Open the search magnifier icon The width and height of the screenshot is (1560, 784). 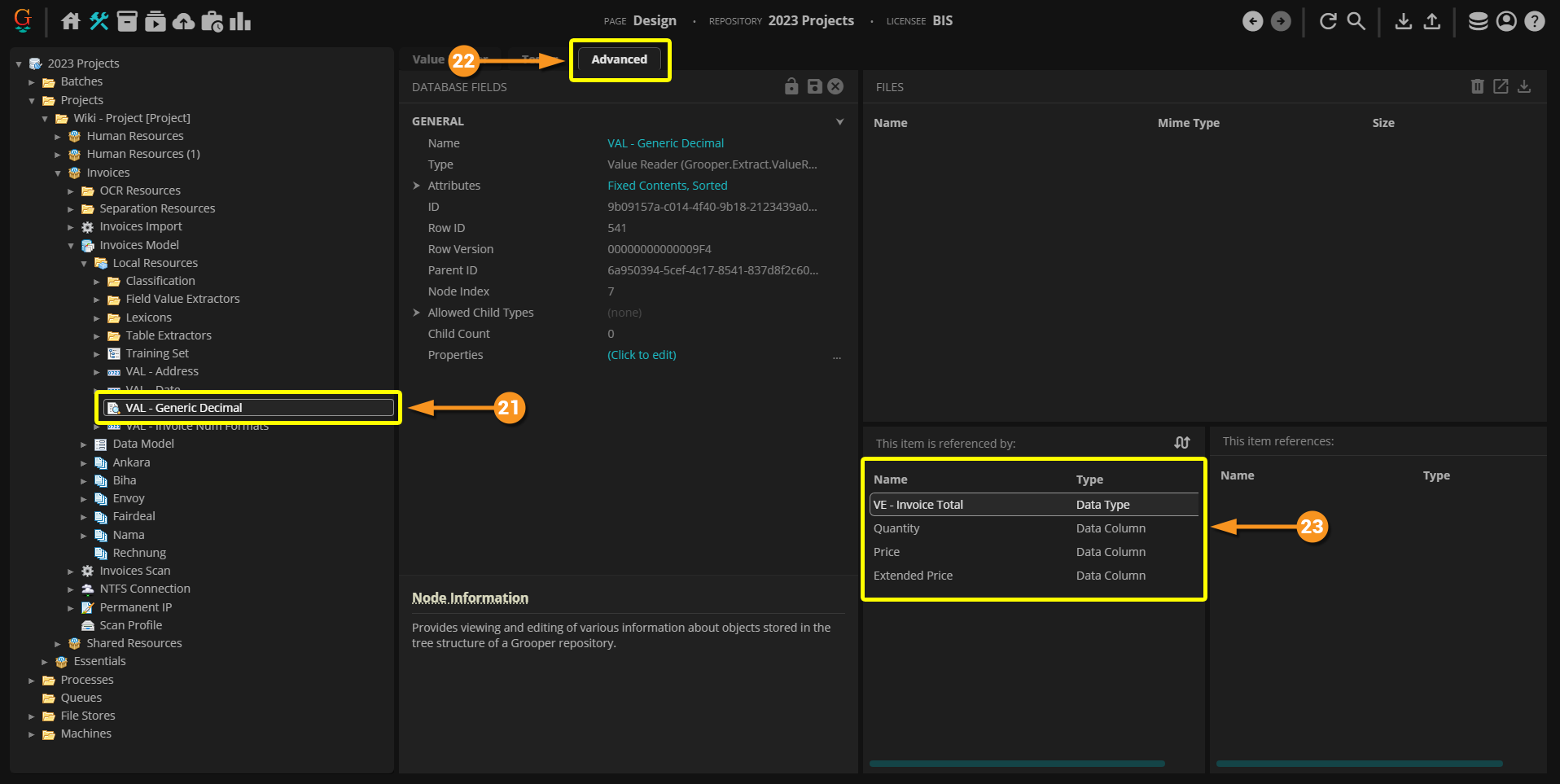1356,21
